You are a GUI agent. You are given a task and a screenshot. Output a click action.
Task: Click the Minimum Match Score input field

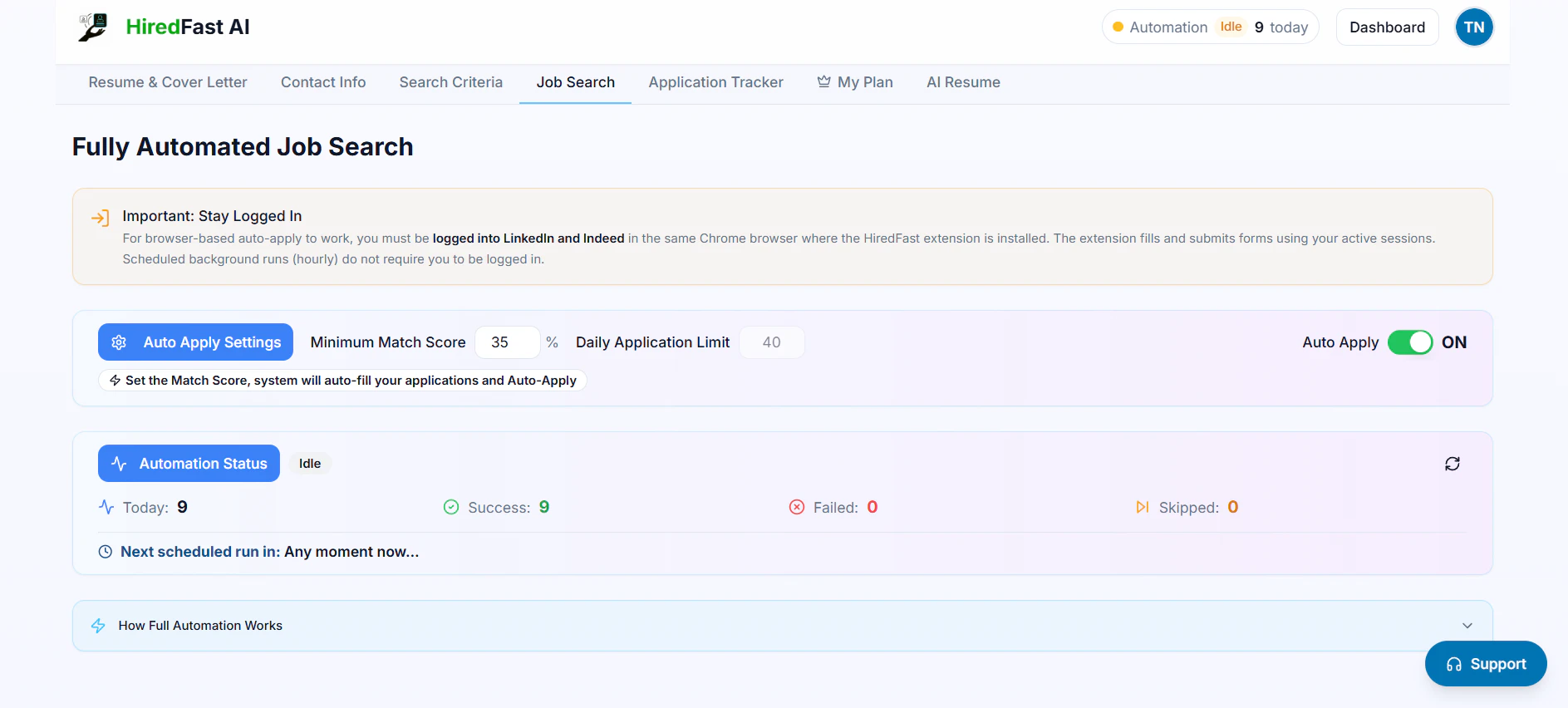coord(508,342)
